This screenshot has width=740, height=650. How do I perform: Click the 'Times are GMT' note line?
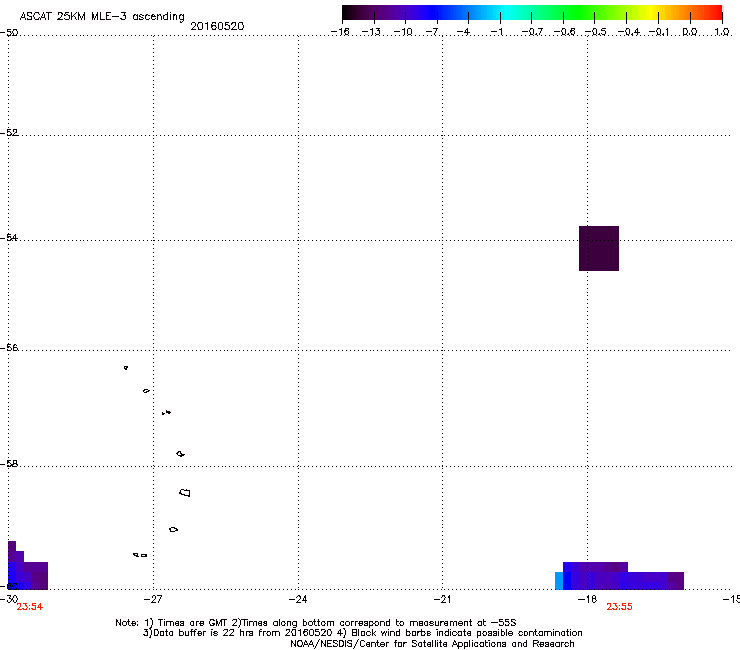pyautogui.click(x=316, y=623)
